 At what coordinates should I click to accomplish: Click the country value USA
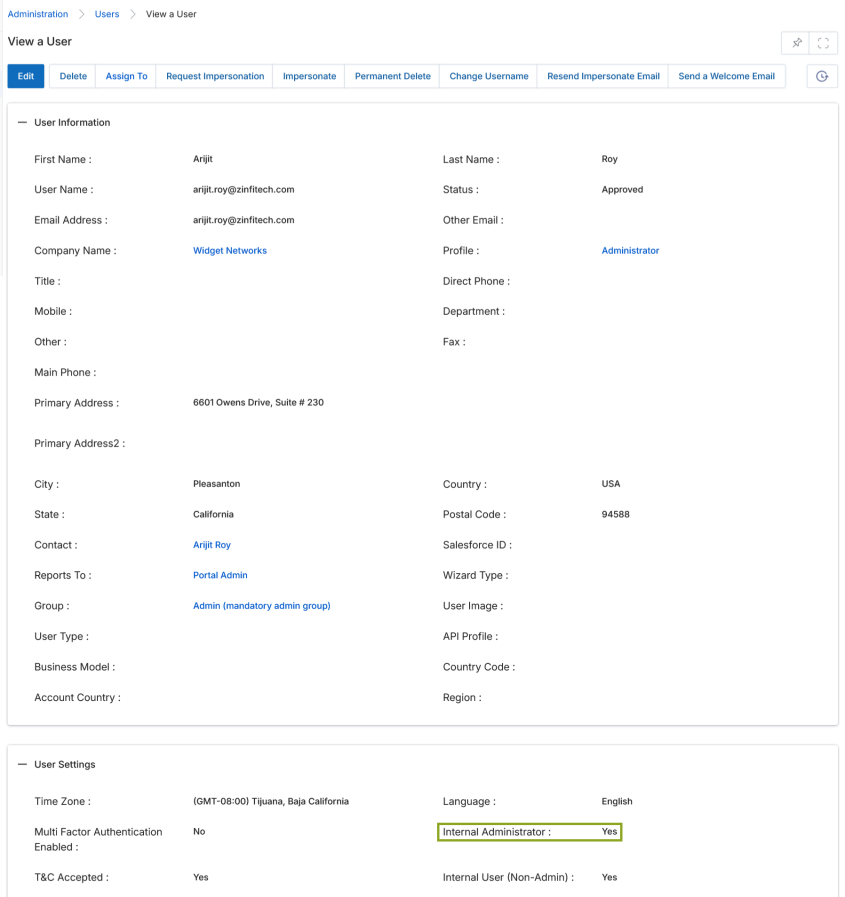tap(610, 484)
